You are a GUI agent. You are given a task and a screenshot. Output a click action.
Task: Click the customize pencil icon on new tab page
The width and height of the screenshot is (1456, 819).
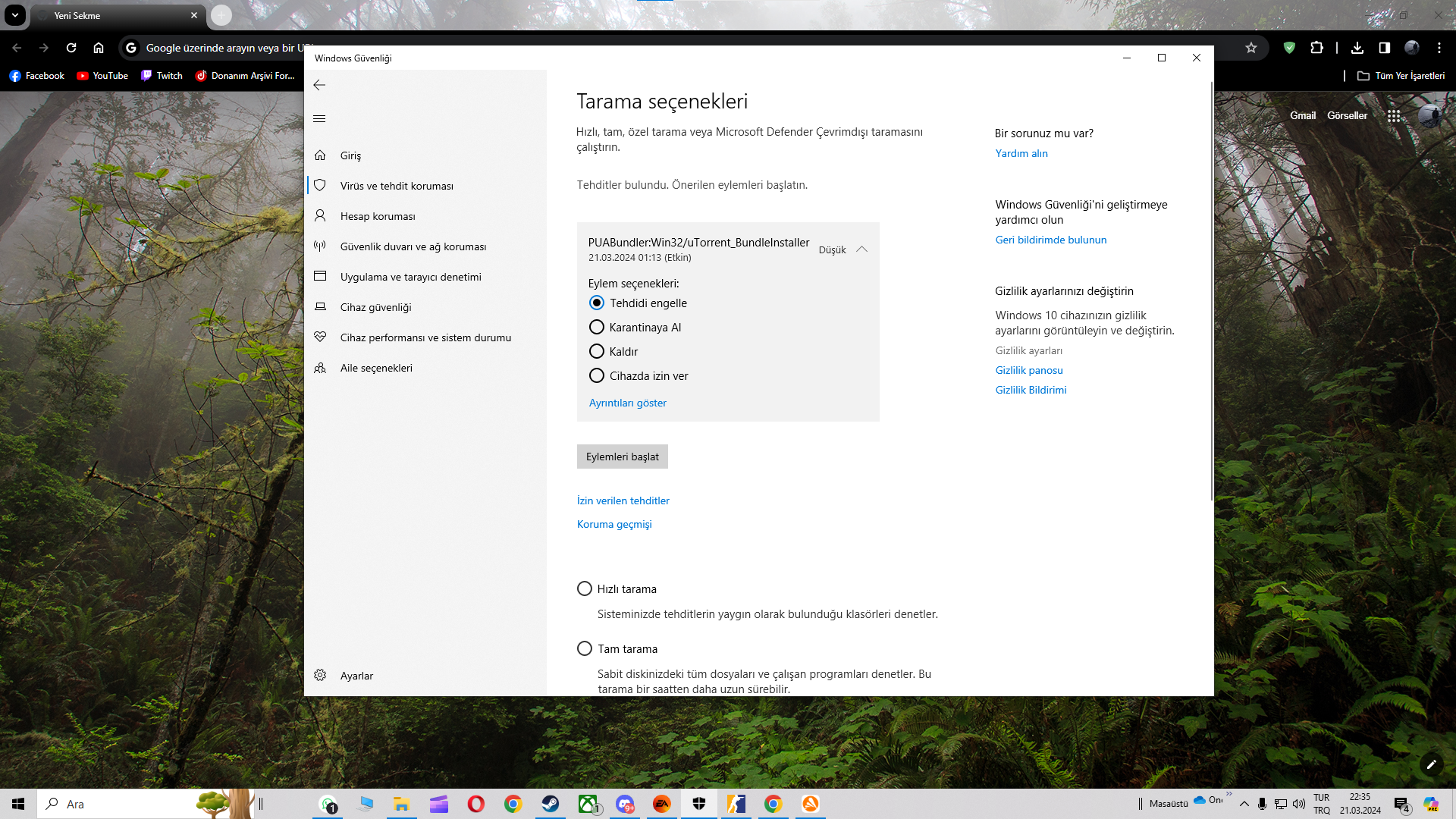pos(1431,764)
